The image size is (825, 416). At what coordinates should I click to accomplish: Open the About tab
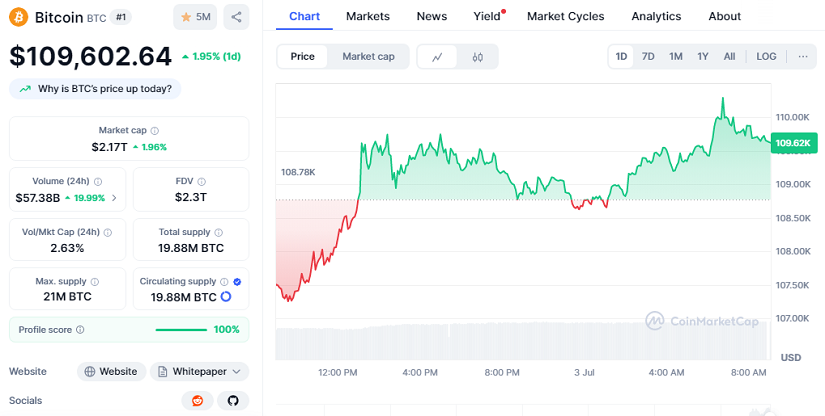(x=725, y=16)
